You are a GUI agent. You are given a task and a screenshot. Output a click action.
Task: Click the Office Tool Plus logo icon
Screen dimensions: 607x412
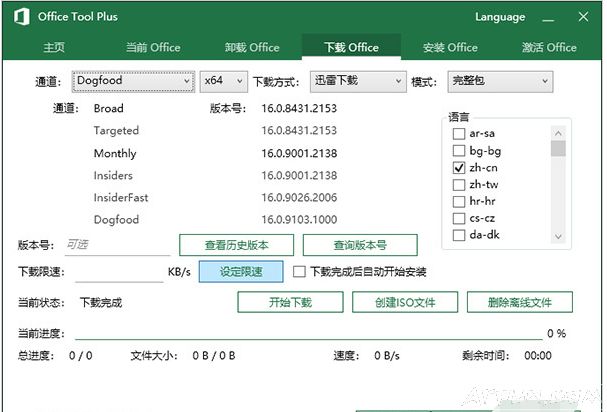(x=22, y=17)
